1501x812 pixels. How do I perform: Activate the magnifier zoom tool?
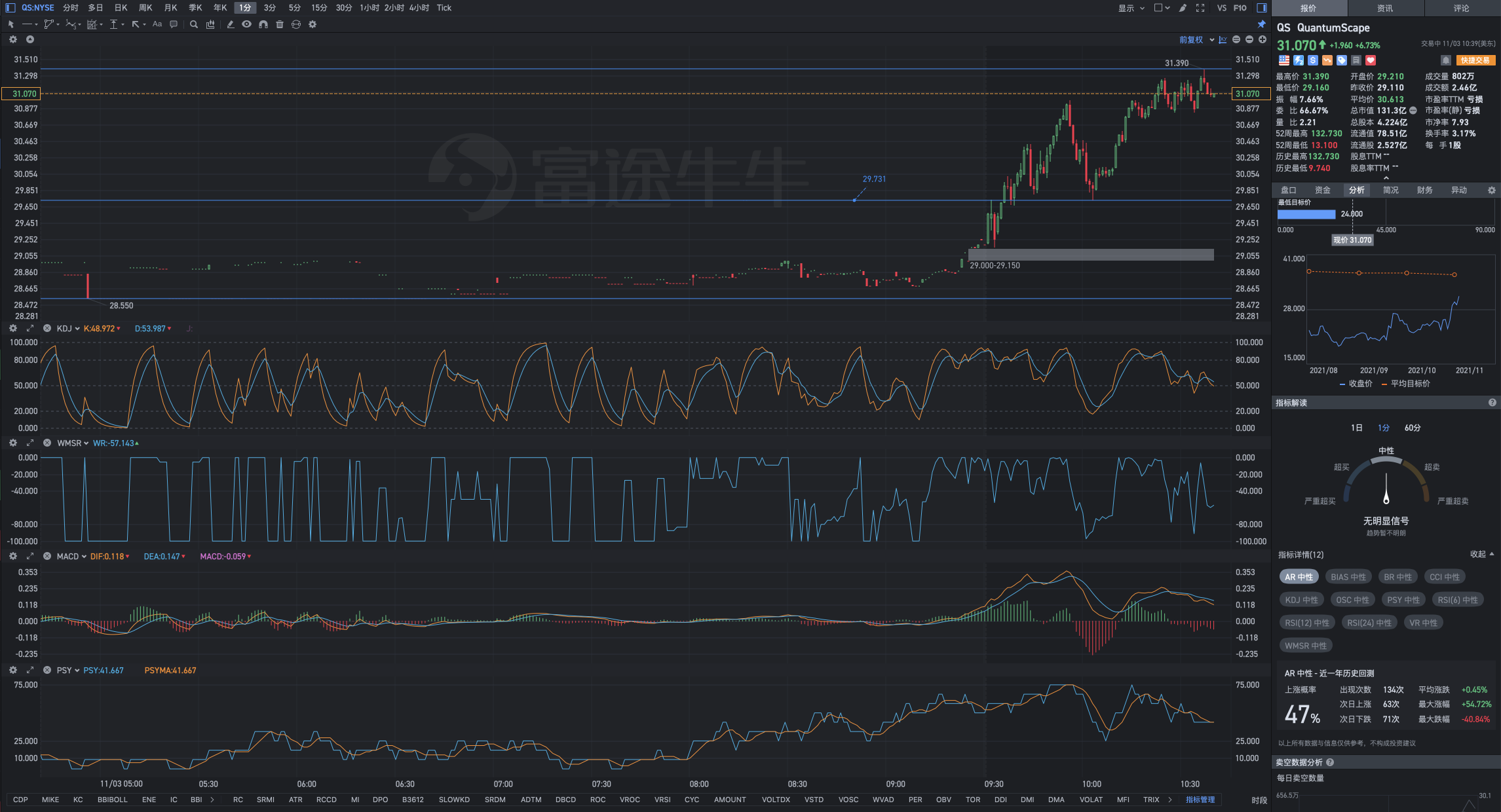194,24
